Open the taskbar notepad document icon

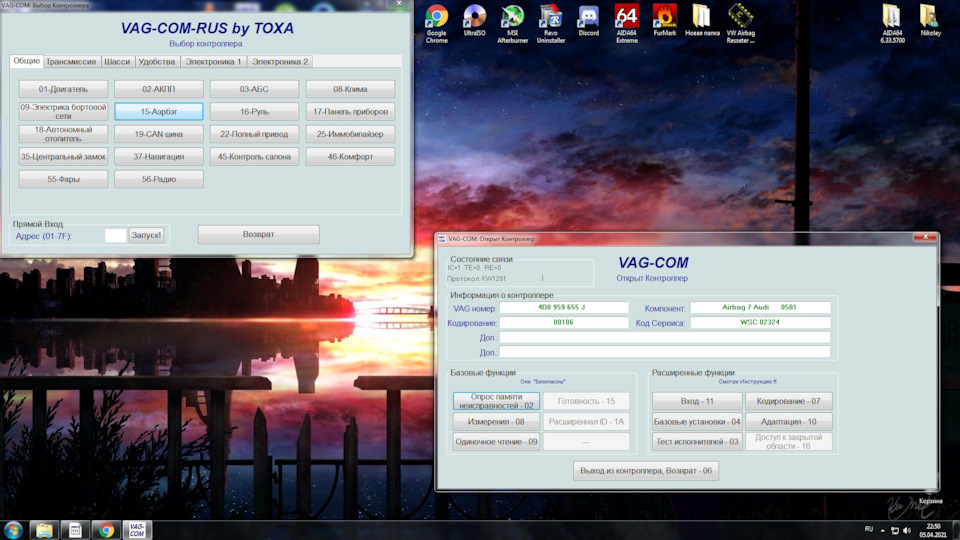click(75, 530)
